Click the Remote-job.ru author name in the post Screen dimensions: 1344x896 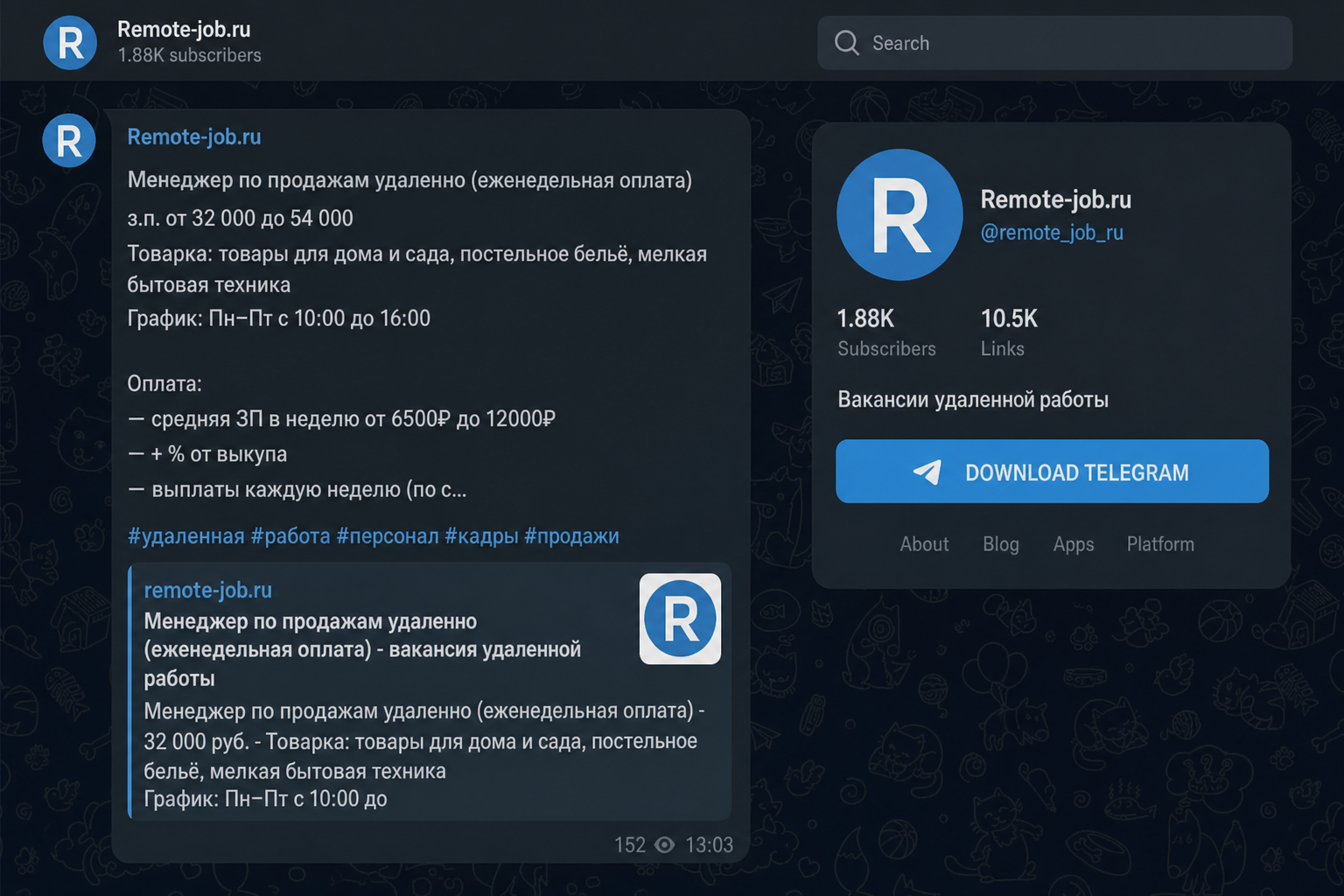pyautogui.click(x=194, y=136)
